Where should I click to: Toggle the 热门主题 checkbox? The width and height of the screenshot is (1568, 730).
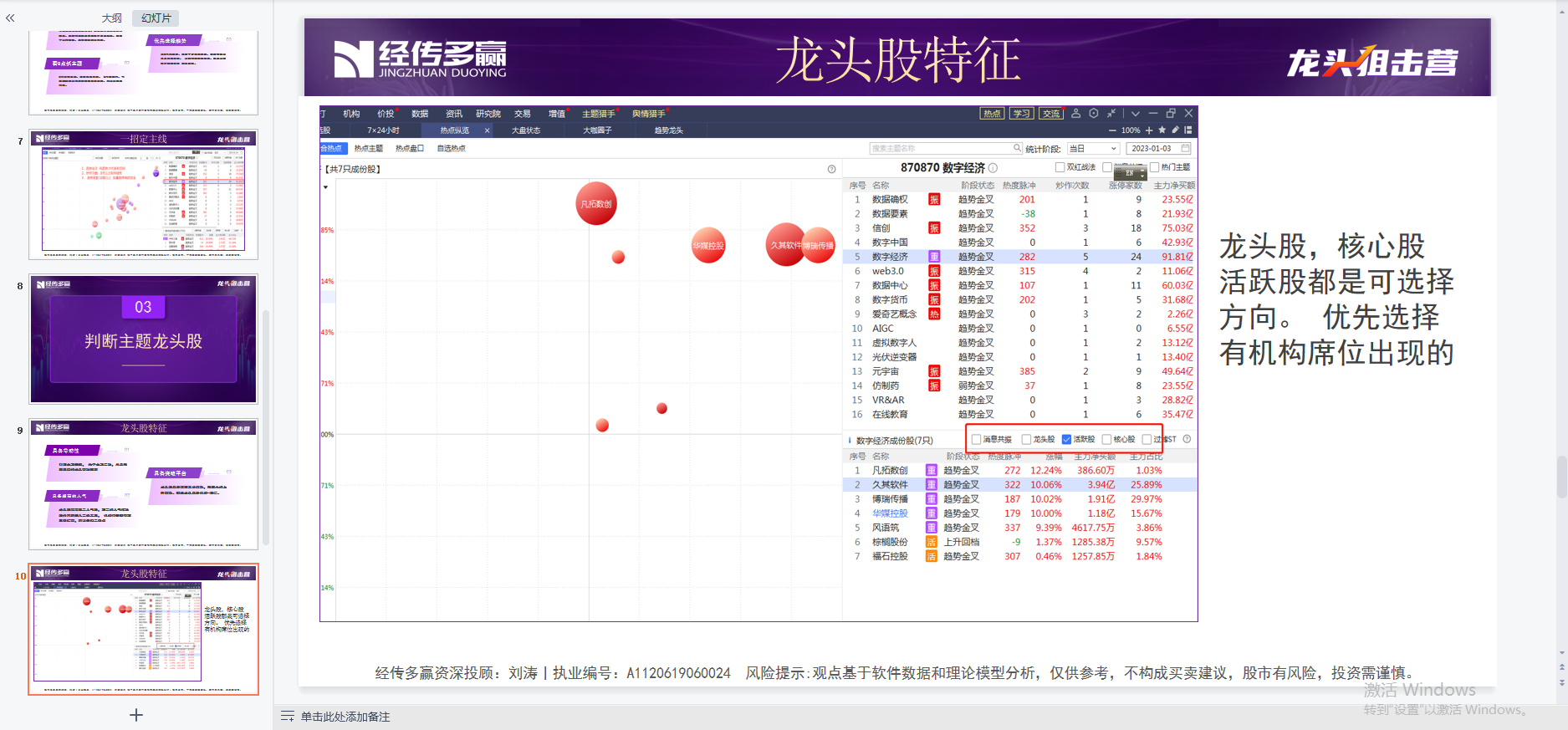pyautogui.click(x=1155, y=167)
